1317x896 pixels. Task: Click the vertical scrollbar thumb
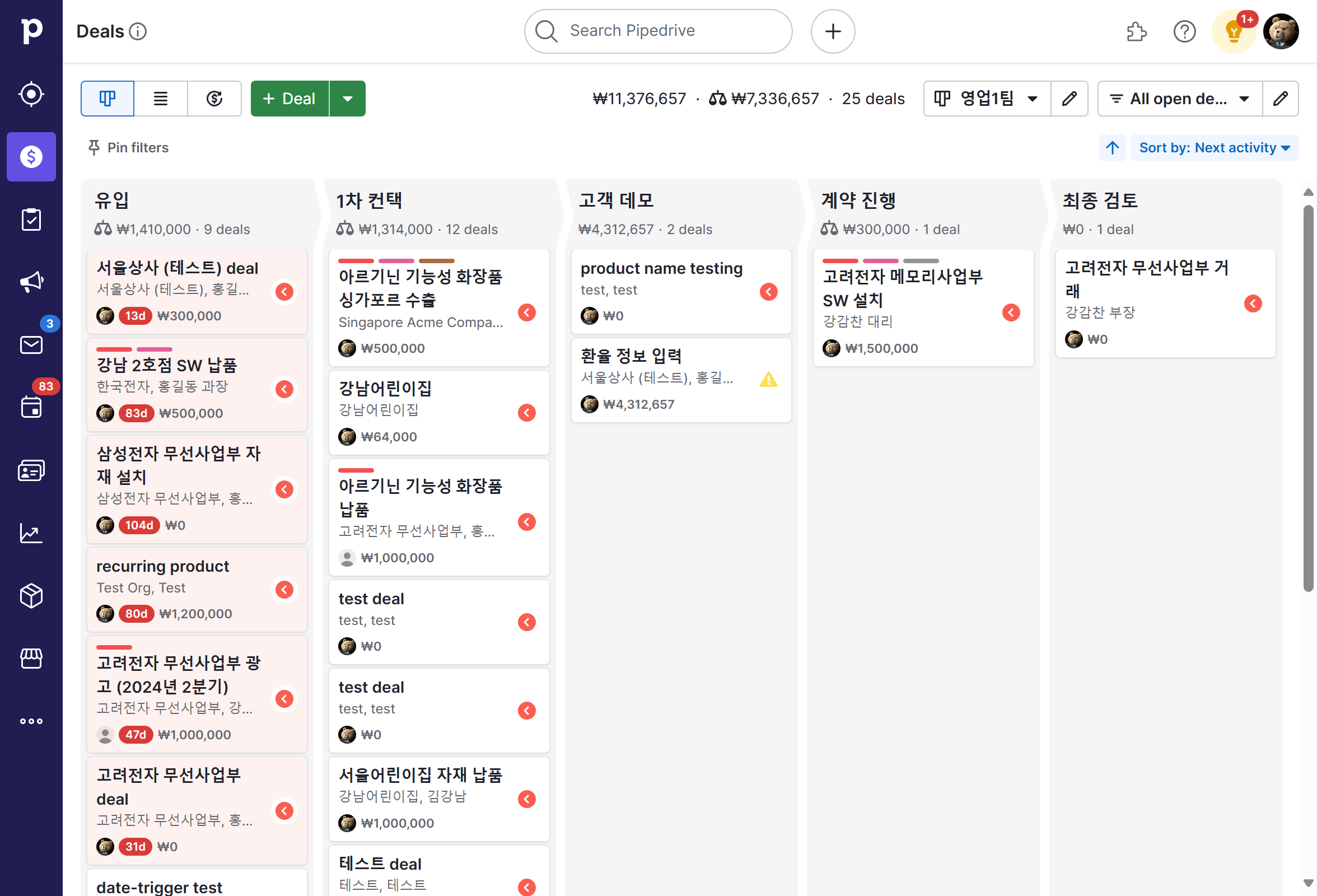(1308, 398)
